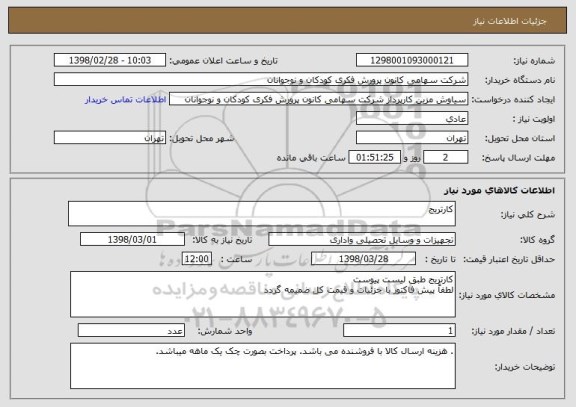The image size is (576, 407).
Task: Select the need number field 1298001093000121
Action: coord(412,60)
